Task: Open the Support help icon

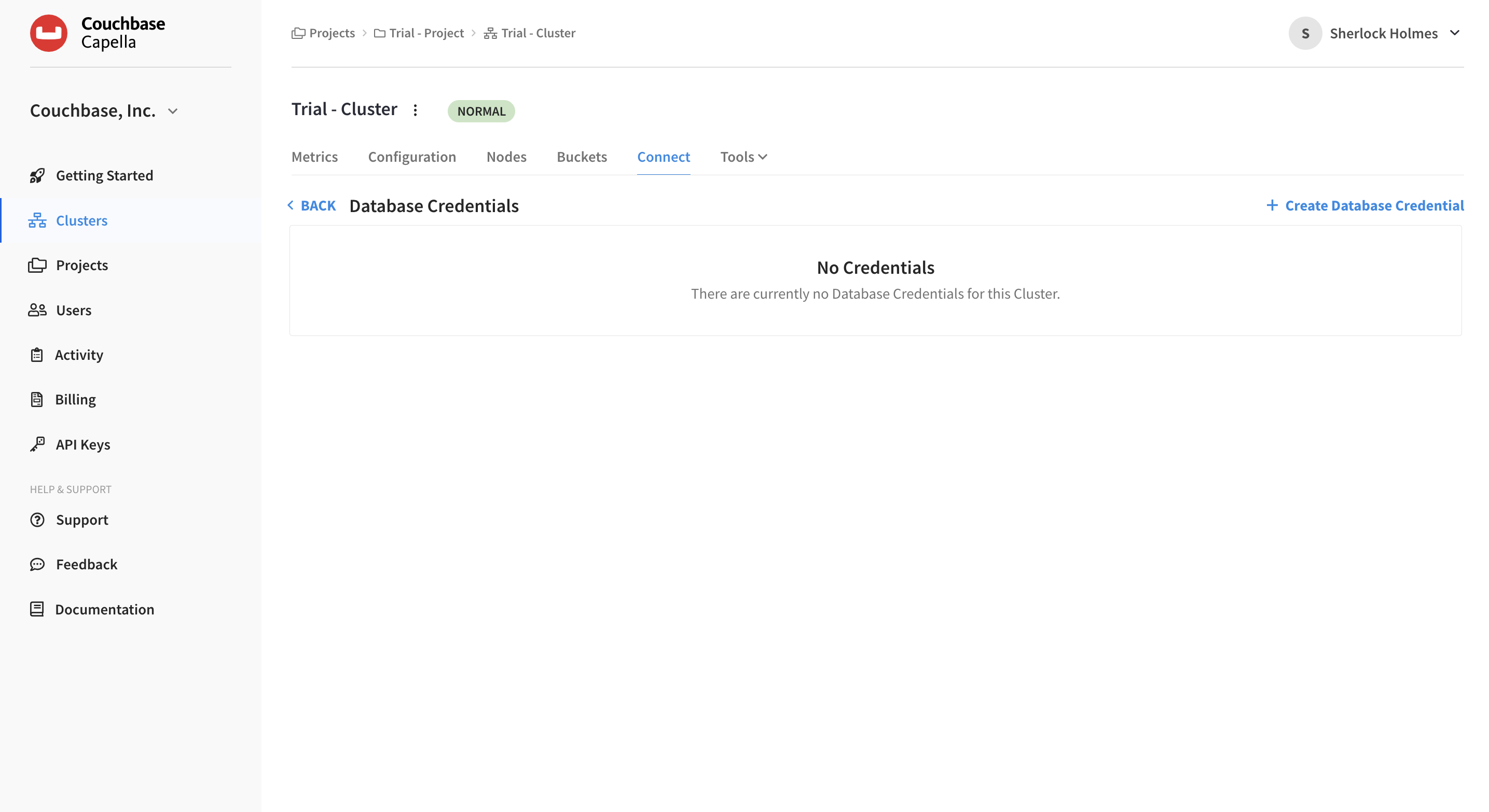Action: point(36,520)
